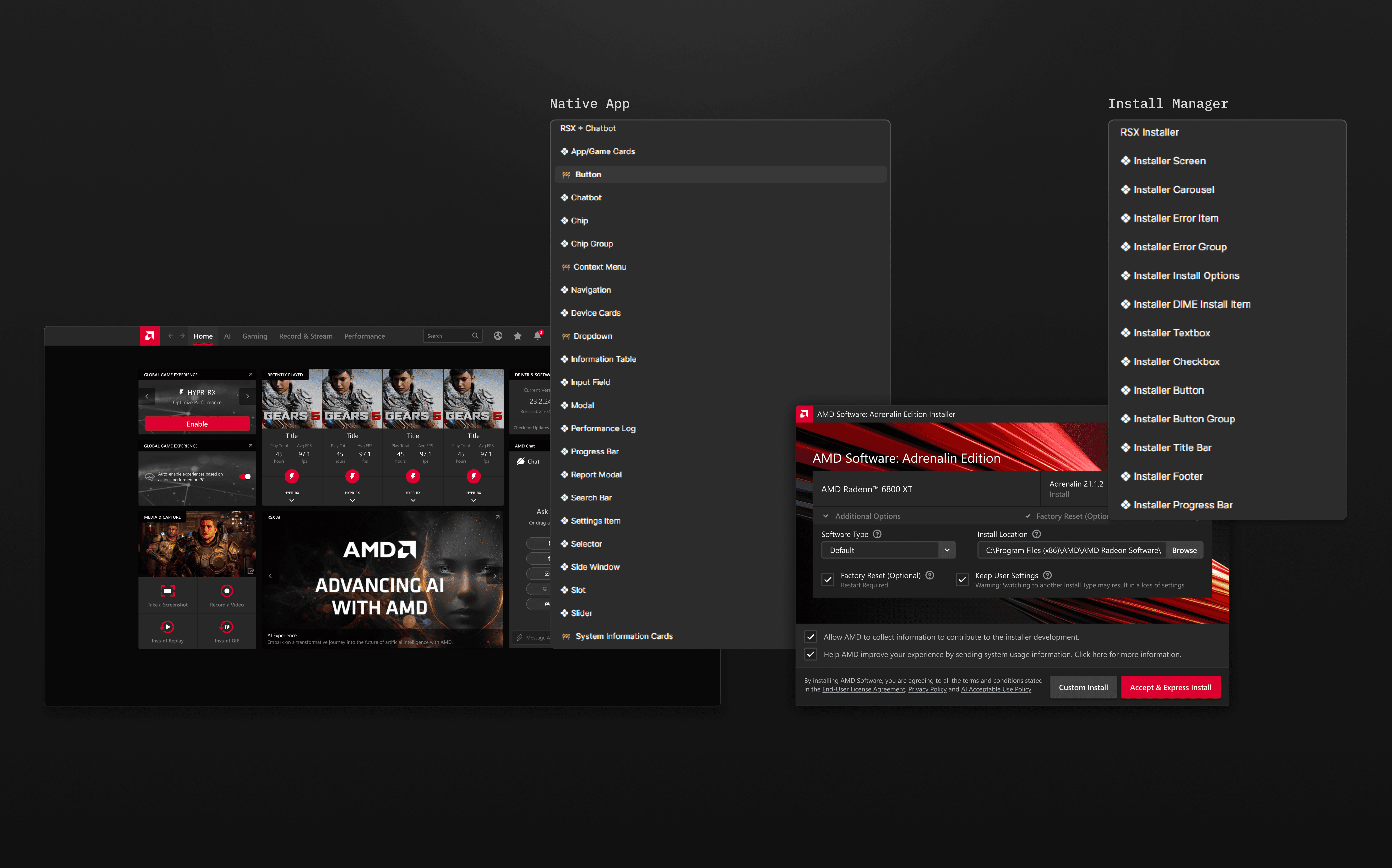1392x868 pixels.
Task: Open the Record & Stream tab
Action: coord(305,336)
